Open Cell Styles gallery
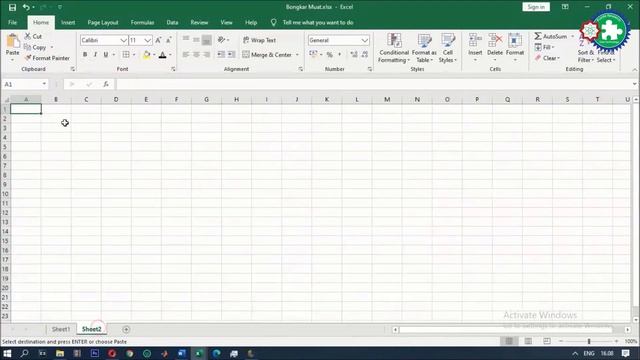 coord(448,48)
